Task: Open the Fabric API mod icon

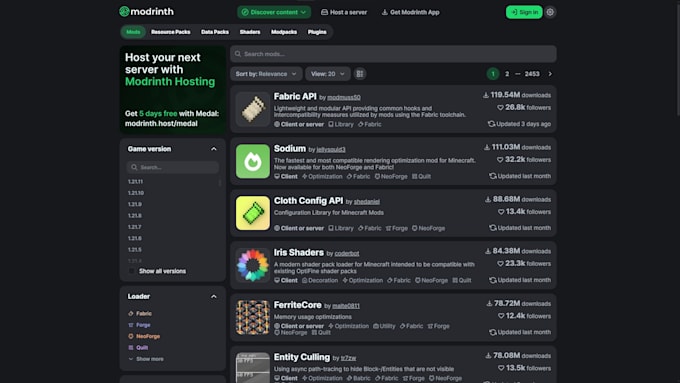Action: click(x=253, y=109)
